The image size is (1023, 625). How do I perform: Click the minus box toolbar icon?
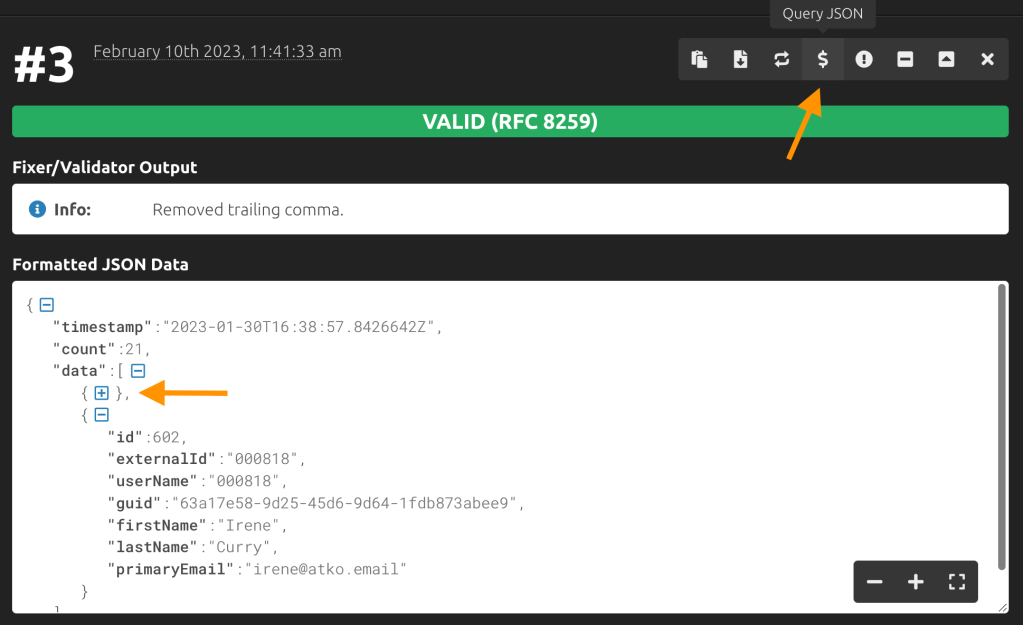[905, 60]
